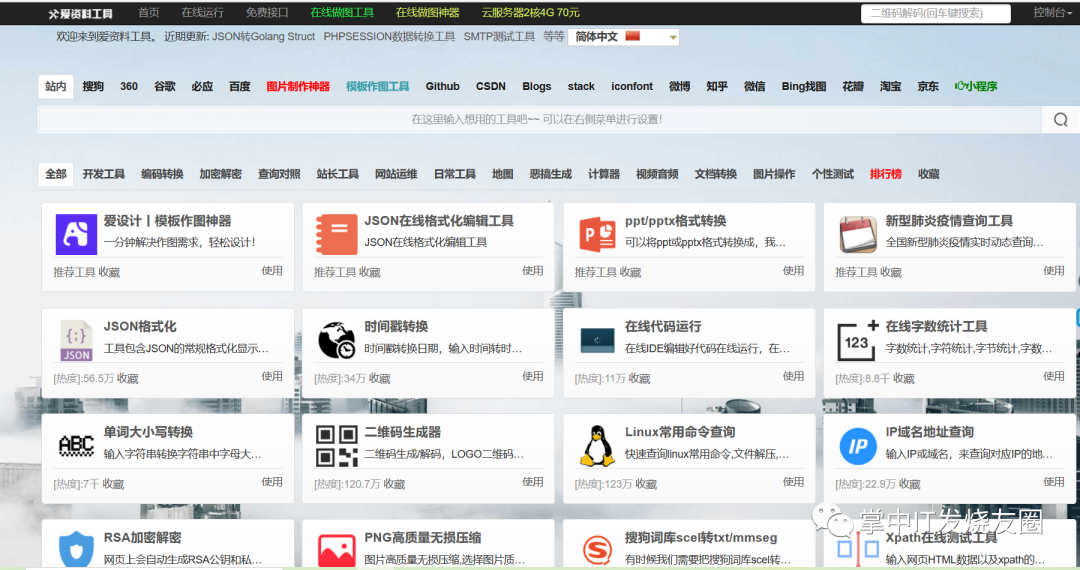Image resolution: width=1080 pixels, height=570 pixels.
Task: Click 使用 on the 二维码生成器 card
Action: coord(532,482)
